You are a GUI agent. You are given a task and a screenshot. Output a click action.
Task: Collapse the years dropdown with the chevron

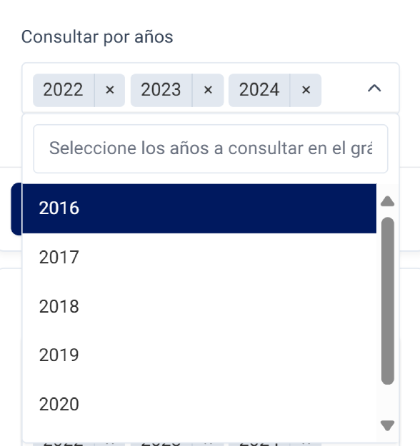[x=374, y=89]
